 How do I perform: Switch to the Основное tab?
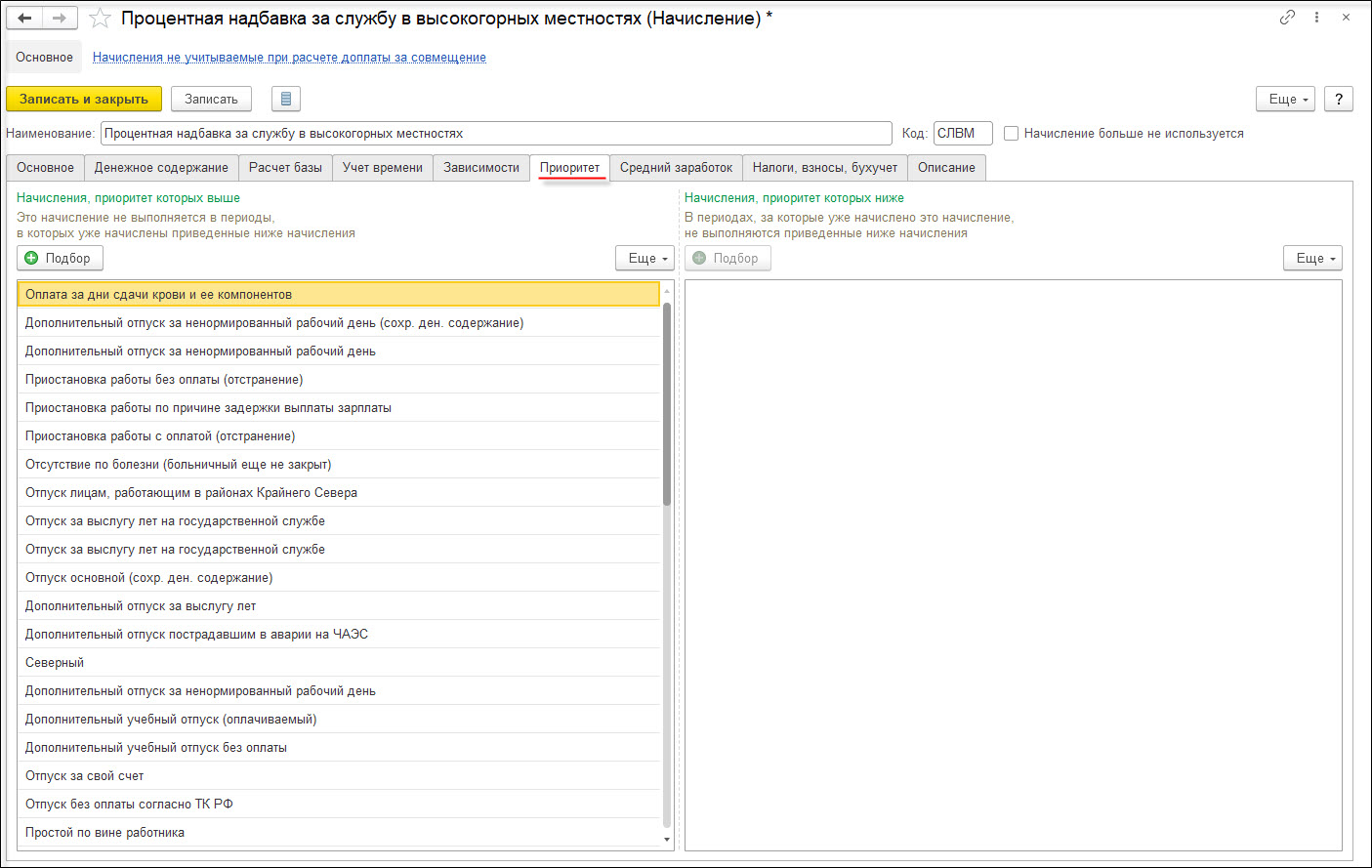click(45, 168)
